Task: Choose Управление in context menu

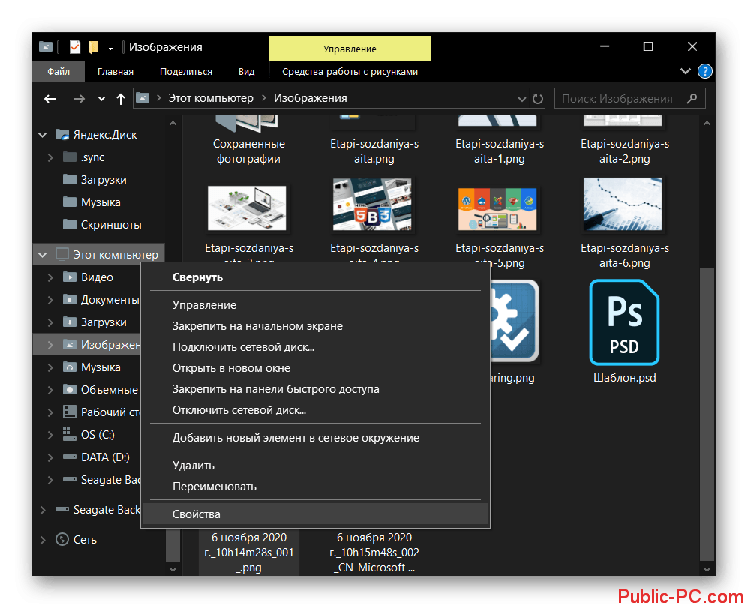Action: pyautogui.click(x=315, y=305)
